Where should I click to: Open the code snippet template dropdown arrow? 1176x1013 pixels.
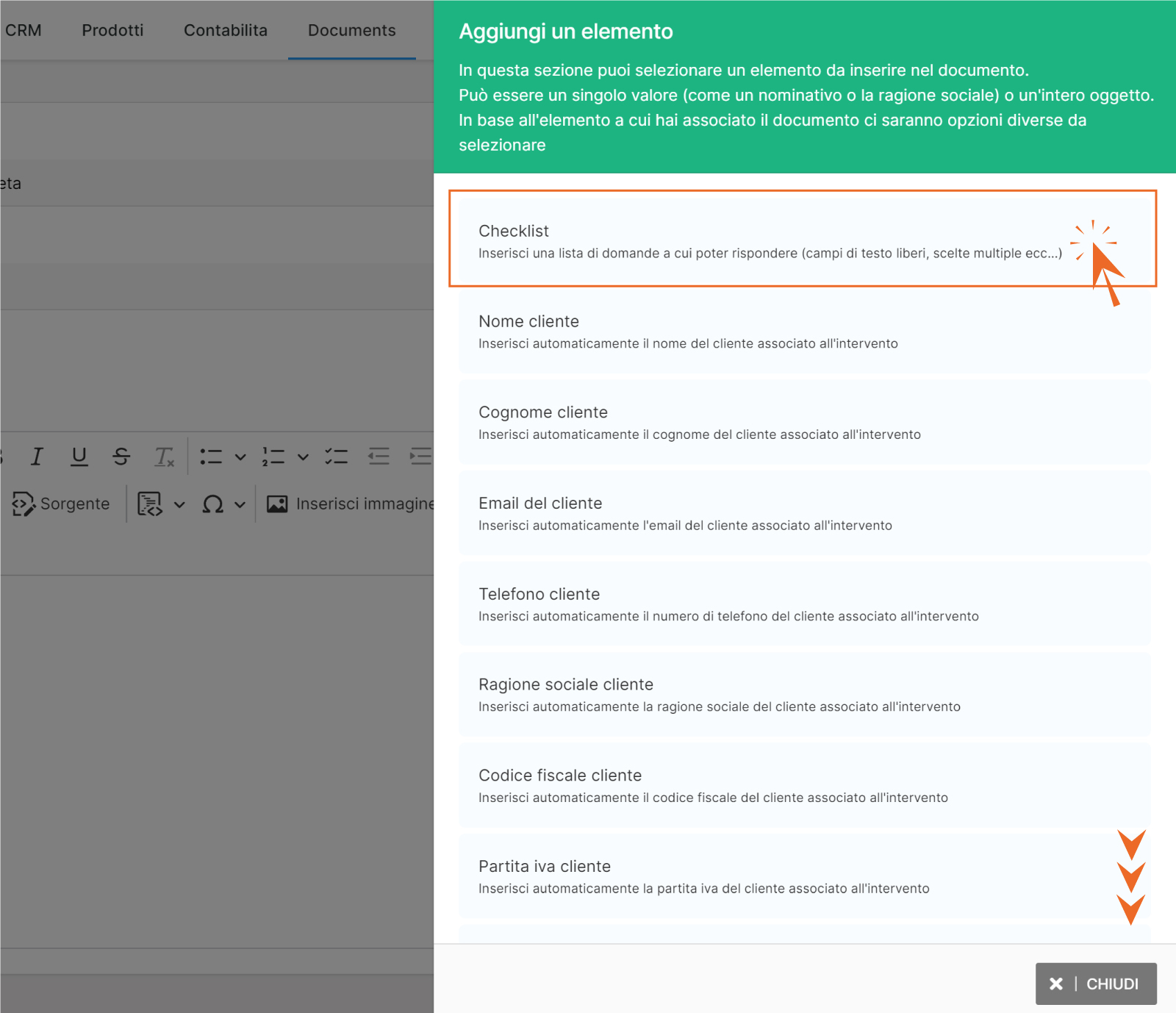pyautogui.click(x=179, y=504)
